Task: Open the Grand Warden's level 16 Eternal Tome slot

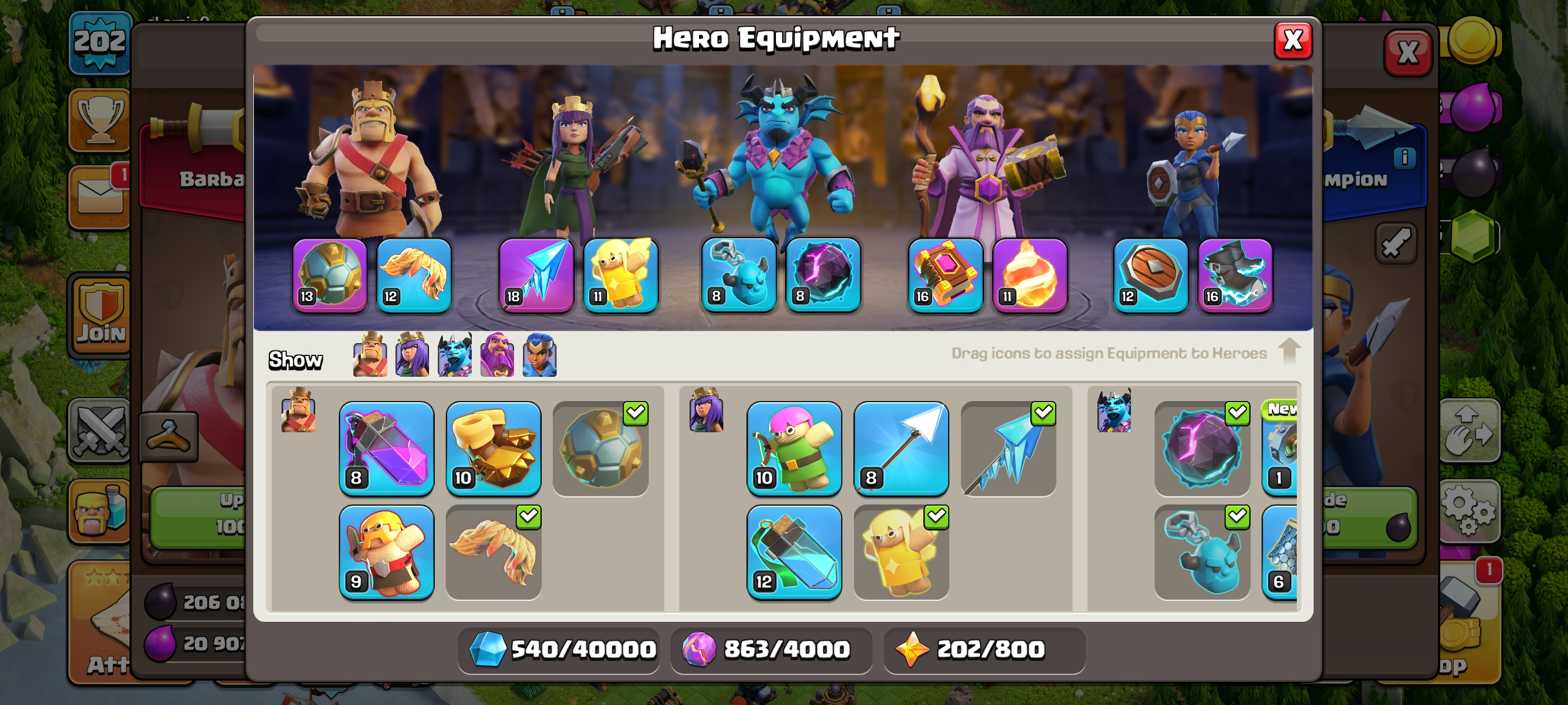Action: pyautogui.click(x=945, y=275)
